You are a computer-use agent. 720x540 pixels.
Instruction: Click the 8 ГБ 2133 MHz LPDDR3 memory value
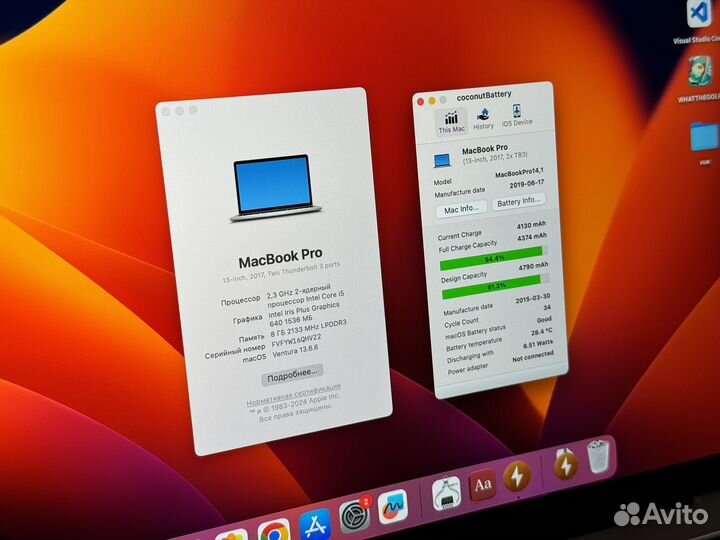308,328
